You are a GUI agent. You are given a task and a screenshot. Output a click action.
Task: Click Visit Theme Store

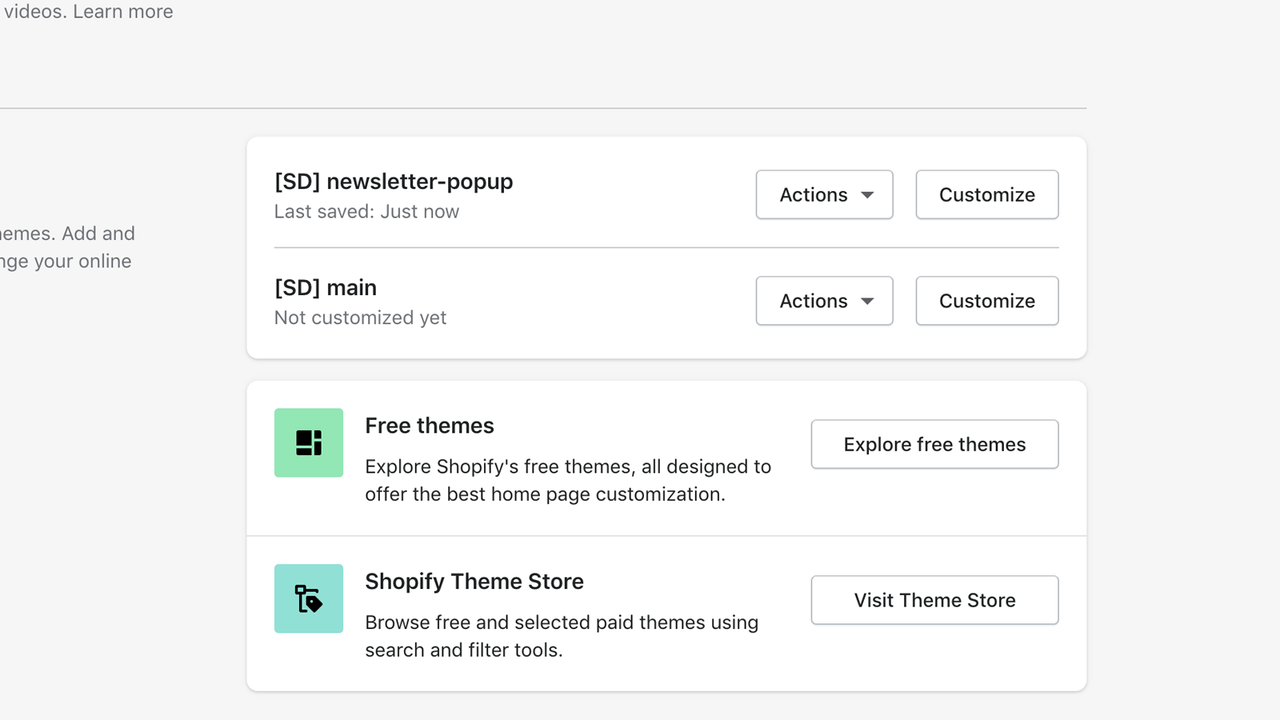[x=934, y=599]
